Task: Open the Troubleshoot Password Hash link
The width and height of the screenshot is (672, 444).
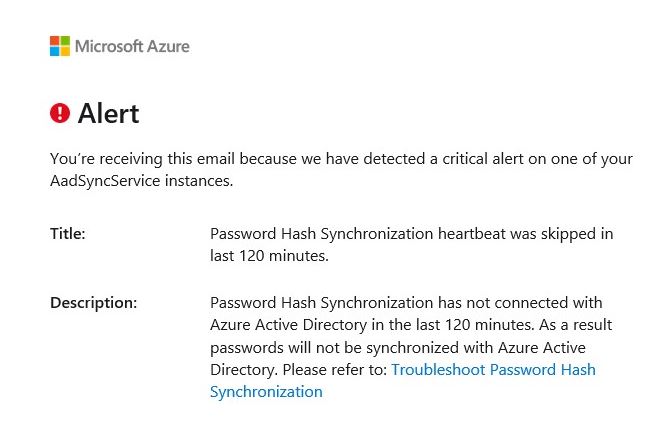Action: pyautogui.click(x=493, y=369)
